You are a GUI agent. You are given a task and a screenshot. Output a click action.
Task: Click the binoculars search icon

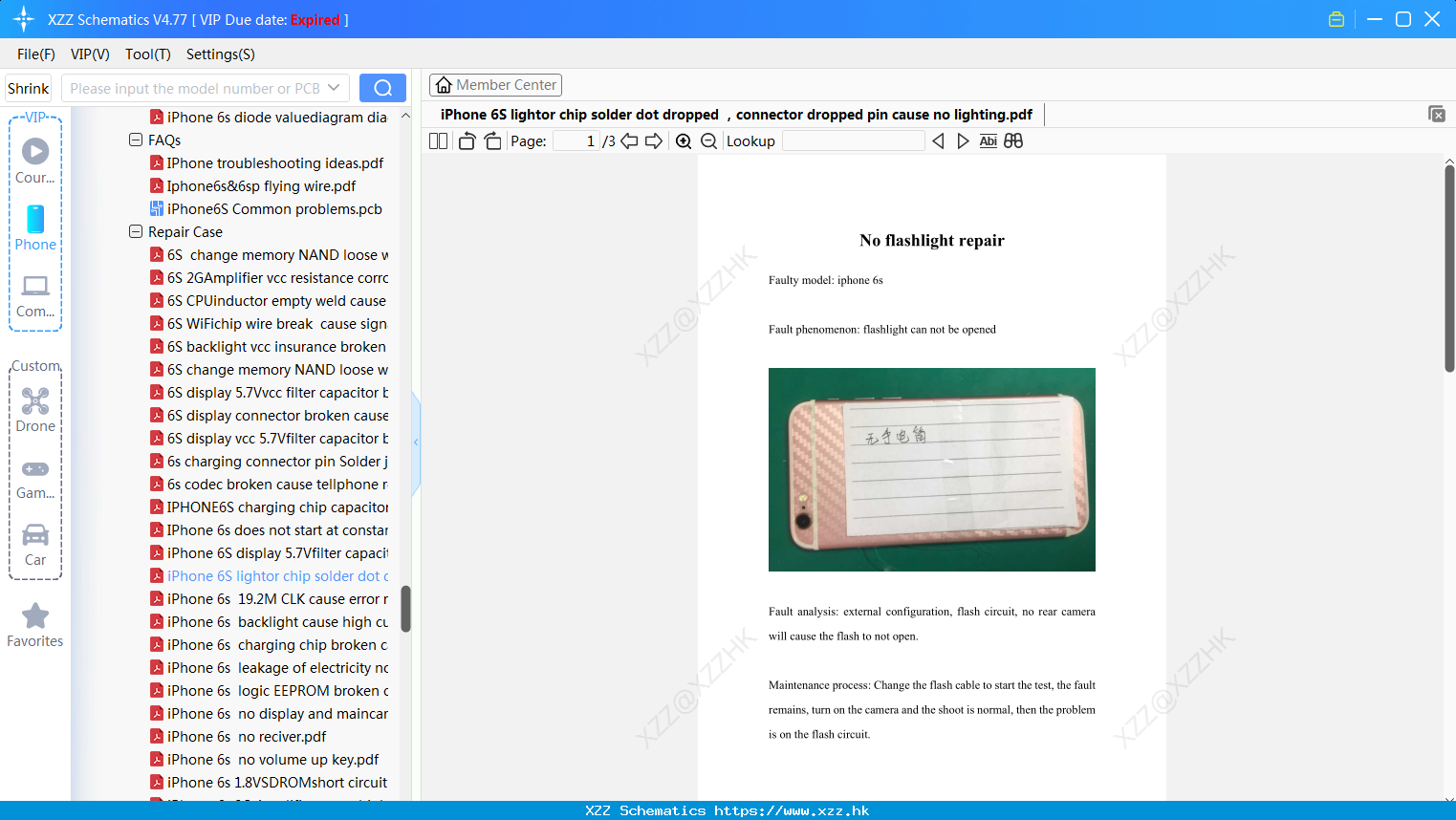[1013, 141]
